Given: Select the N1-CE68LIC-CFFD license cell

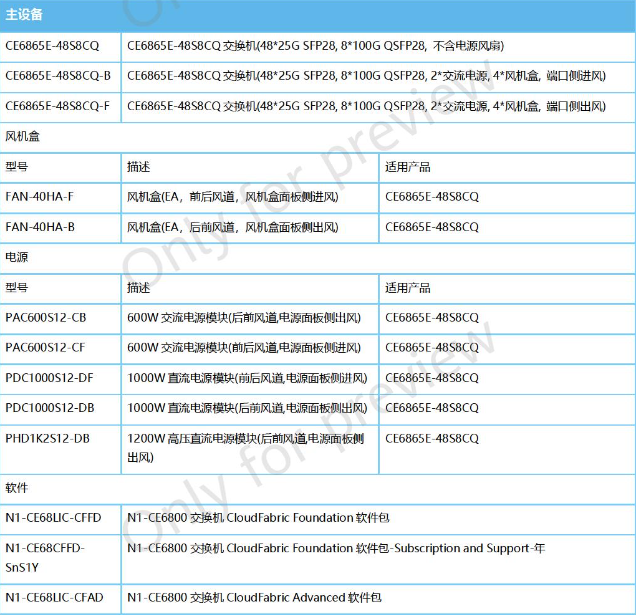Looking at the screenshot, I should pos(53,518).
